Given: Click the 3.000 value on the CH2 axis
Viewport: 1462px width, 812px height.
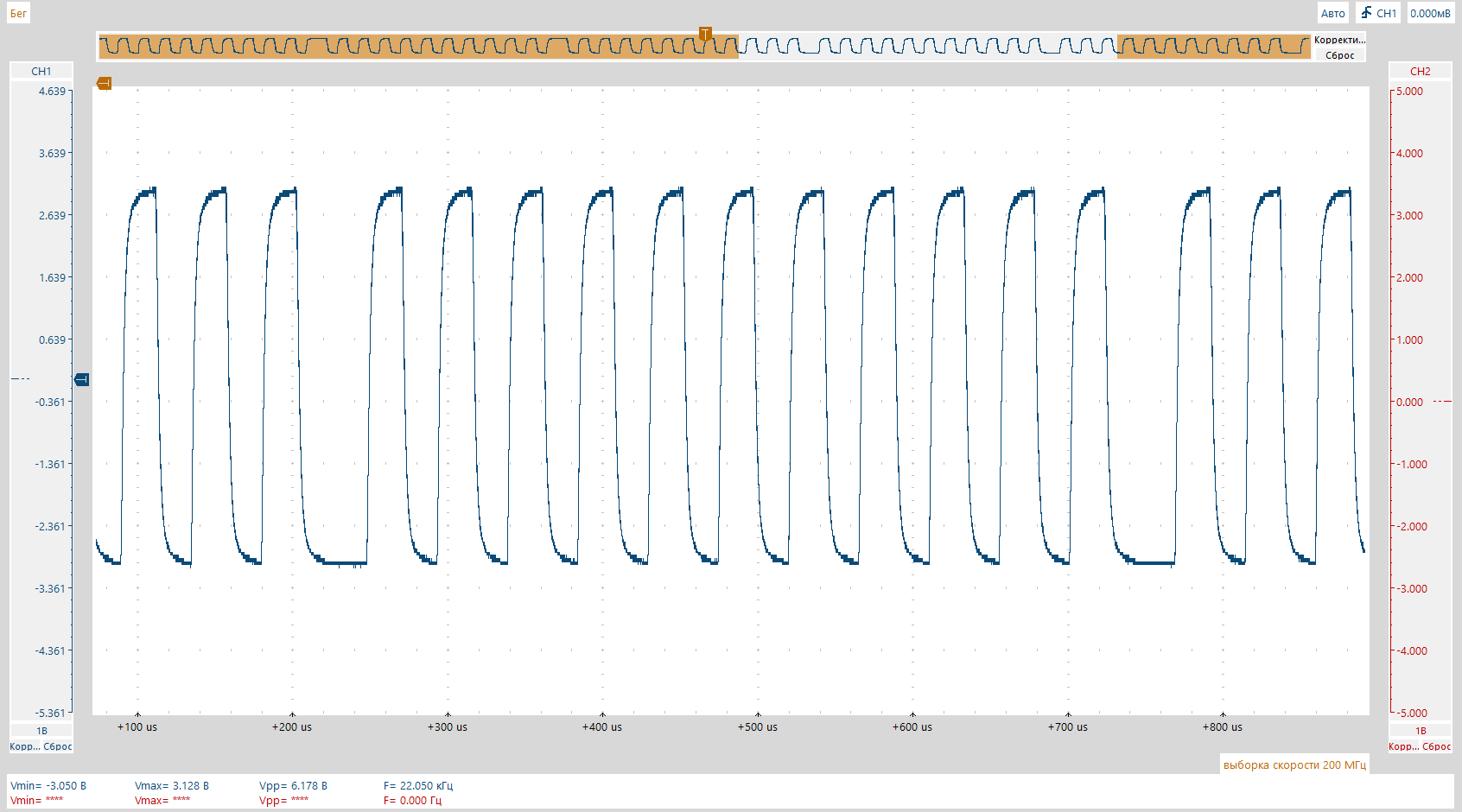Looking at the screenshot, I should tap(1409, 215).
